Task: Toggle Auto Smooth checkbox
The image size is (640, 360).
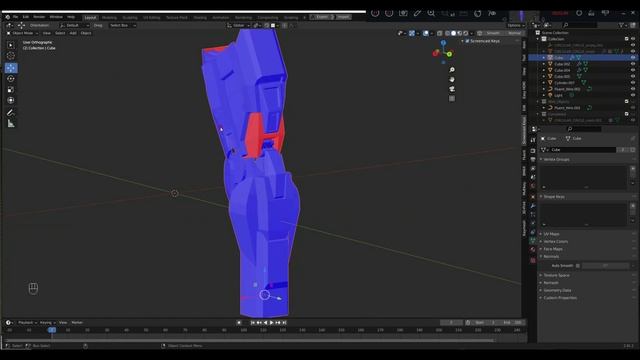Action: (x=578, y=266)
